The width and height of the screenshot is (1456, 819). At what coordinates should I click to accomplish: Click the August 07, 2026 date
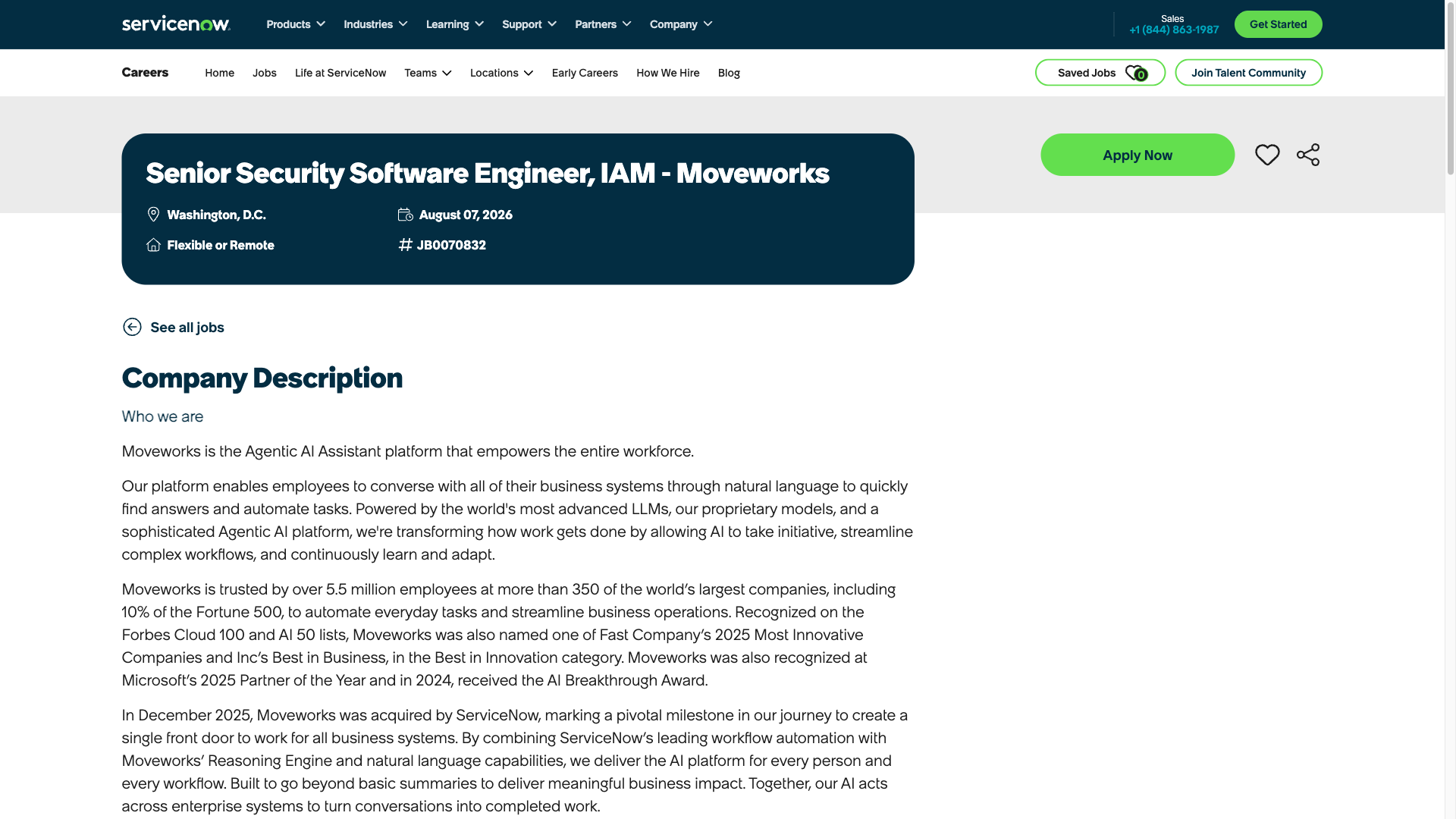[466, 215]
